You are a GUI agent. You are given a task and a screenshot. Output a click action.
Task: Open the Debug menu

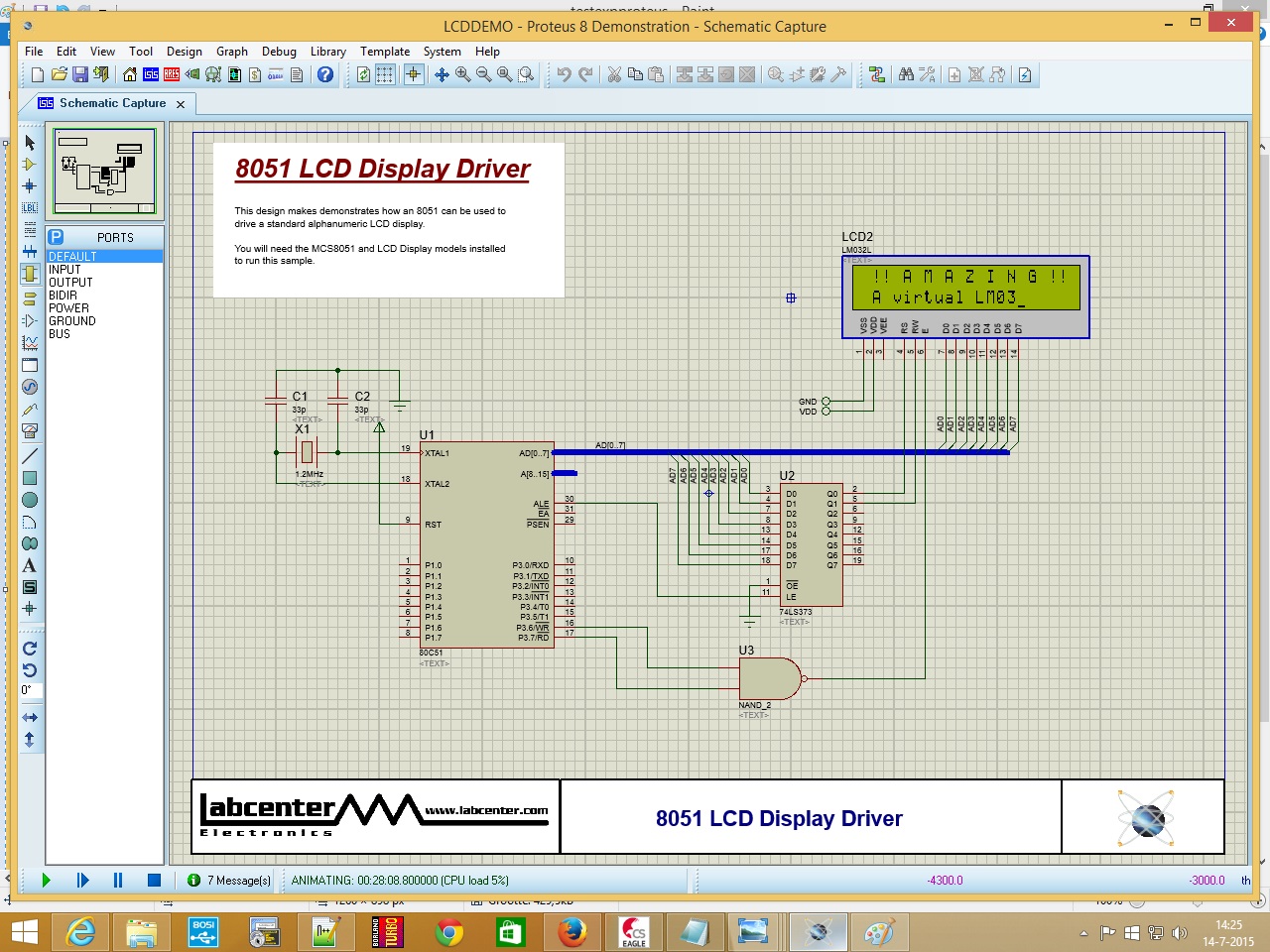(x=279, y=52)
